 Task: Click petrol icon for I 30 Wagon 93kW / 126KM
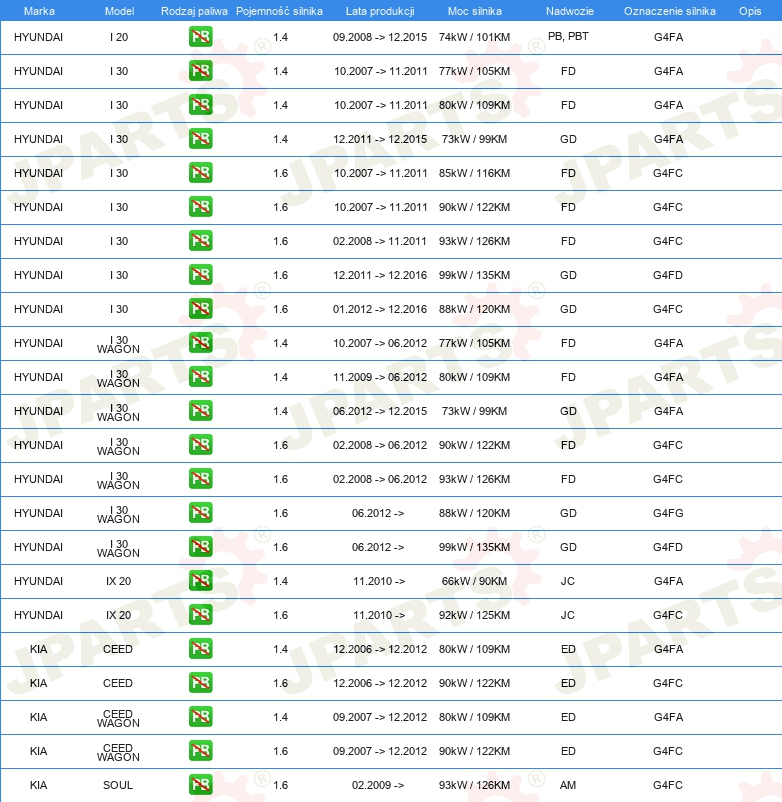click(200, 479)
